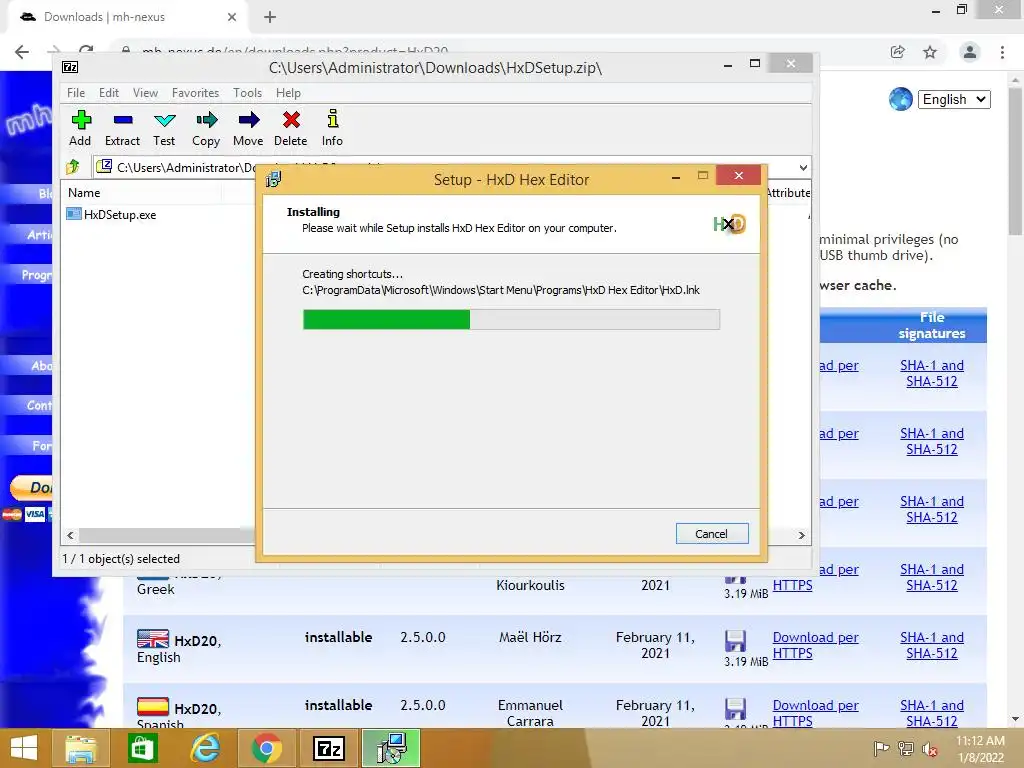Click Download per HTTPS for HxD20 English
Screen dimensions: 1024x768
[815, 645]
